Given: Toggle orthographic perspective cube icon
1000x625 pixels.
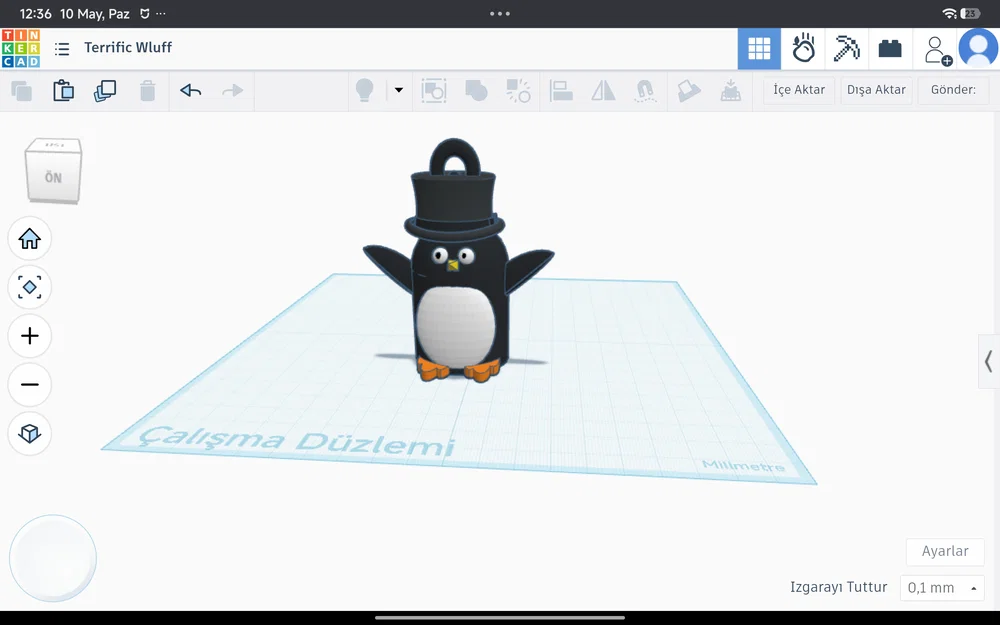Looking at the screenshot, I should tap(30, 434).
